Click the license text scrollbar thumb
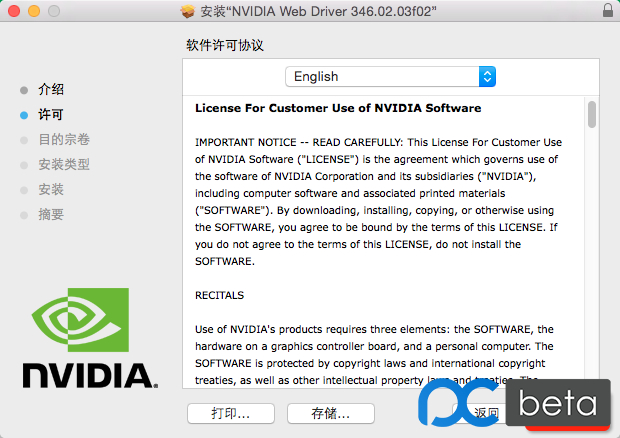 (592, 115)
